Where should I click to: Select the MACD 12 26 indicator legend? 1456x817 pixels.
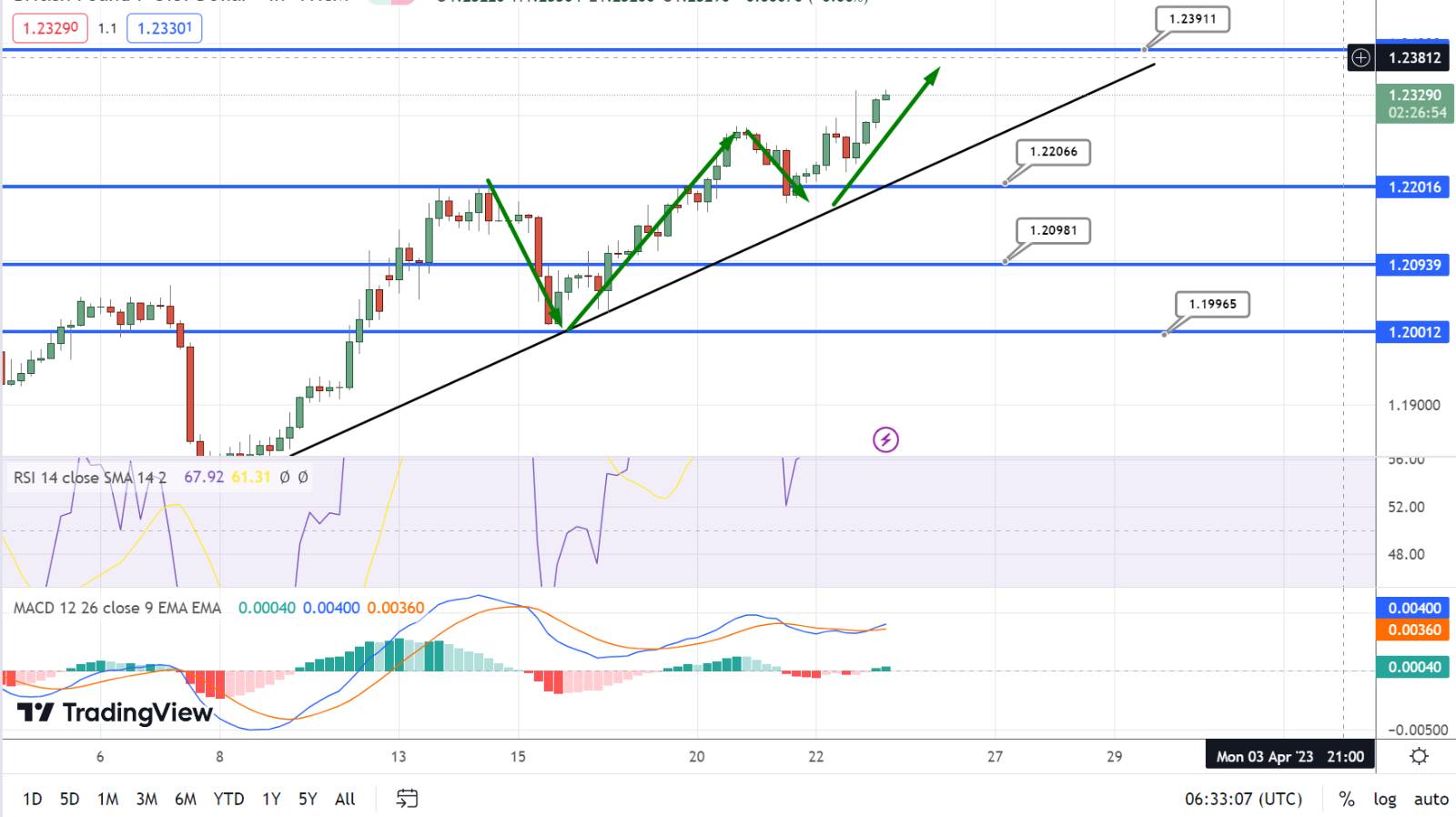coord(116,608)
